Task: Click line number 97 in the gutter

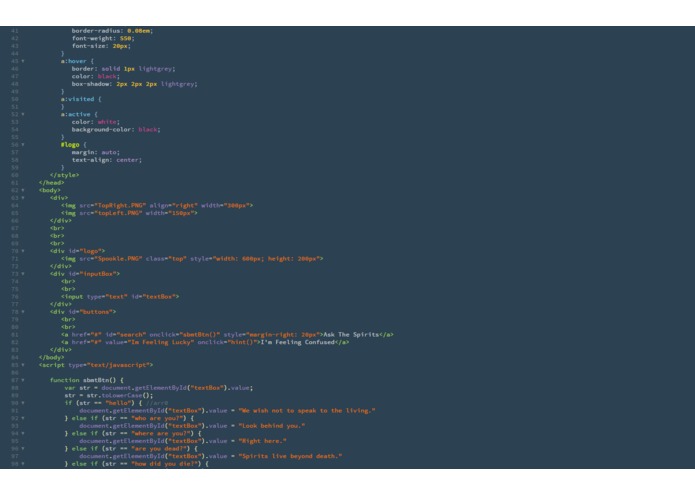Action: 15,456
